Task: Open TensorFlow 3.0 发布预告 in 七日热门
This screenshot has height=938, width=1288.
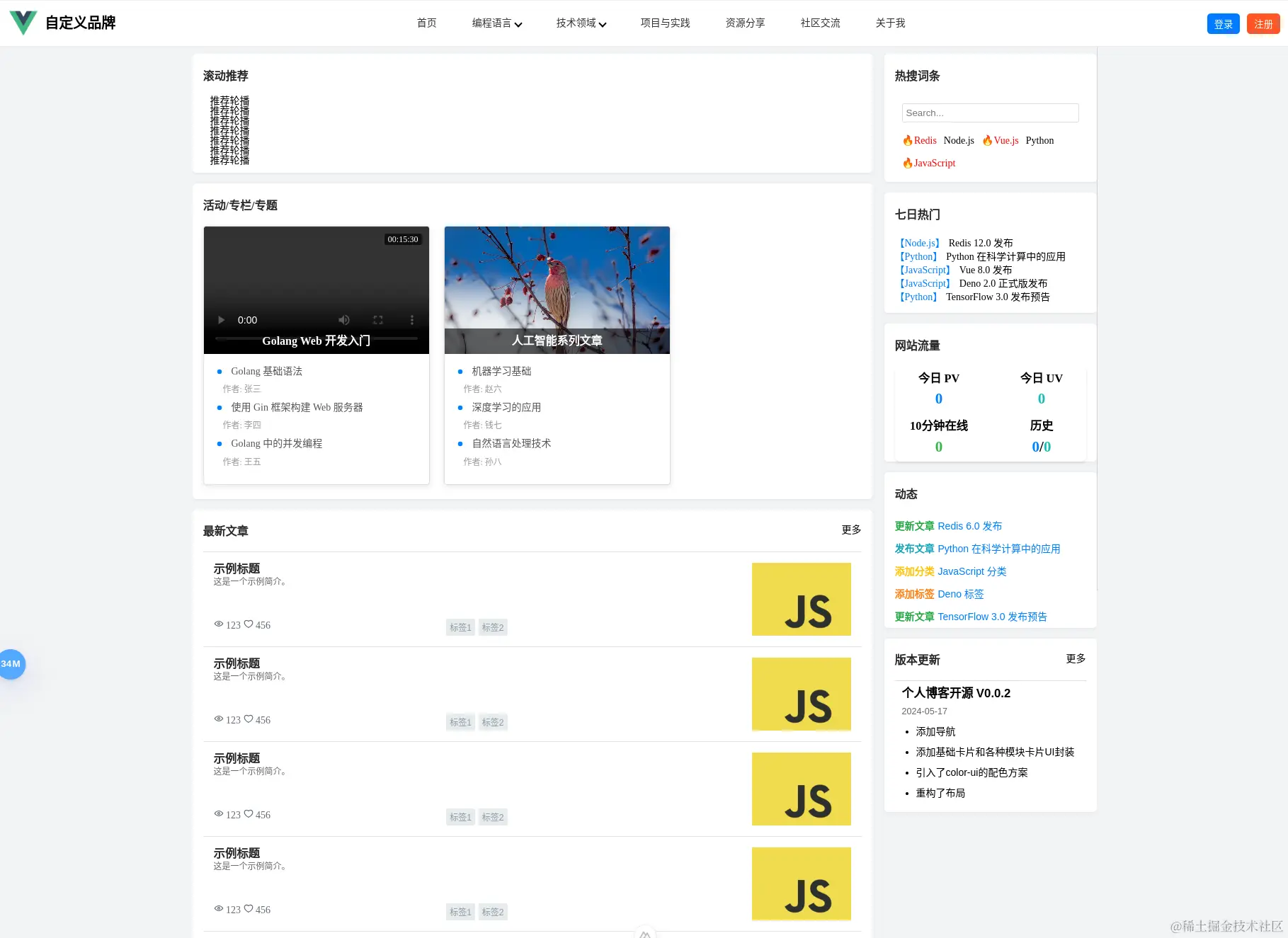Action: click(x=998, y=297)
